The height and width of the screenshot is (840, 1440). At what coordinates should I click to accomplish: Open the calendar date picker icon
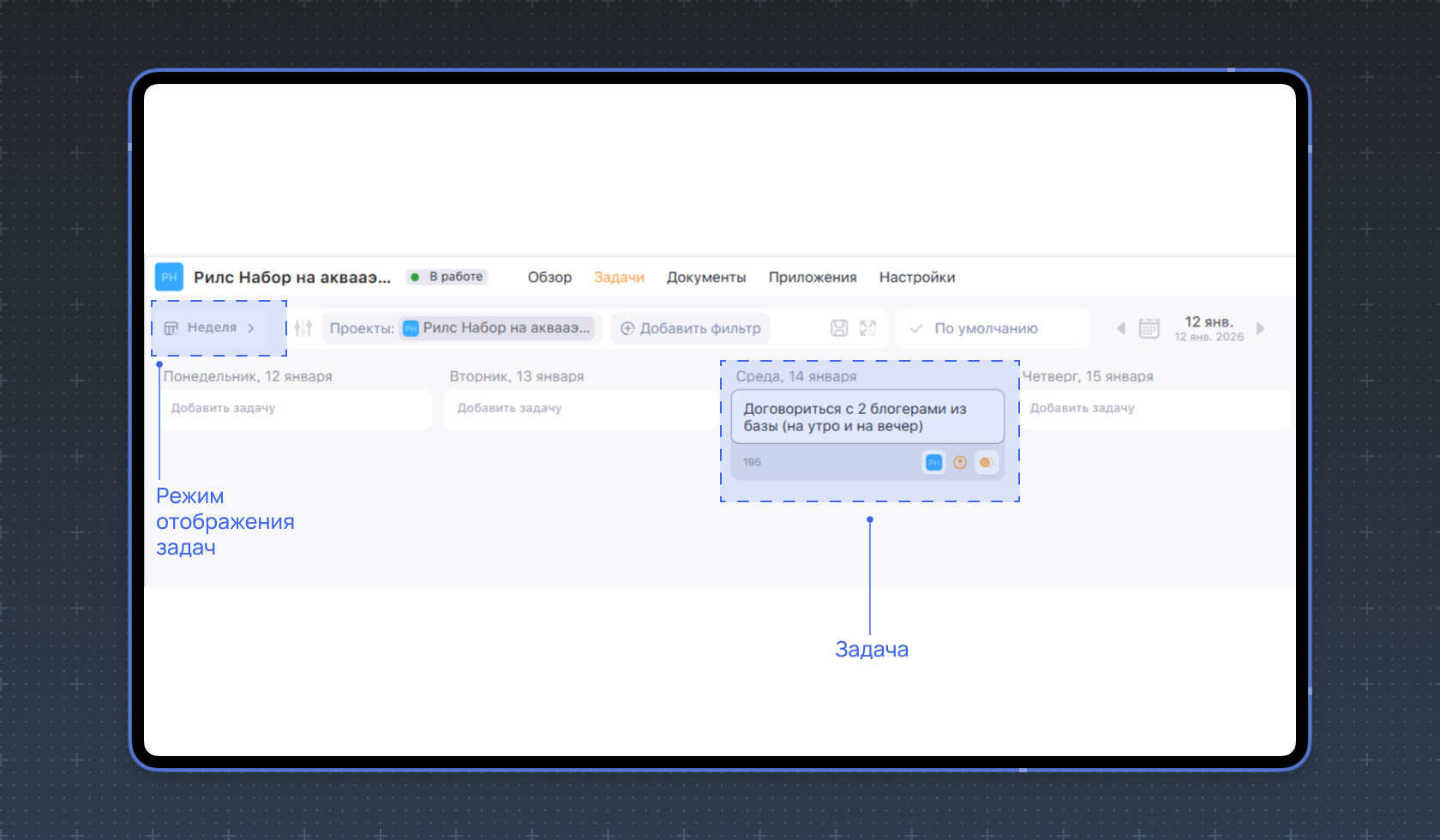(x=1149, y=328)
